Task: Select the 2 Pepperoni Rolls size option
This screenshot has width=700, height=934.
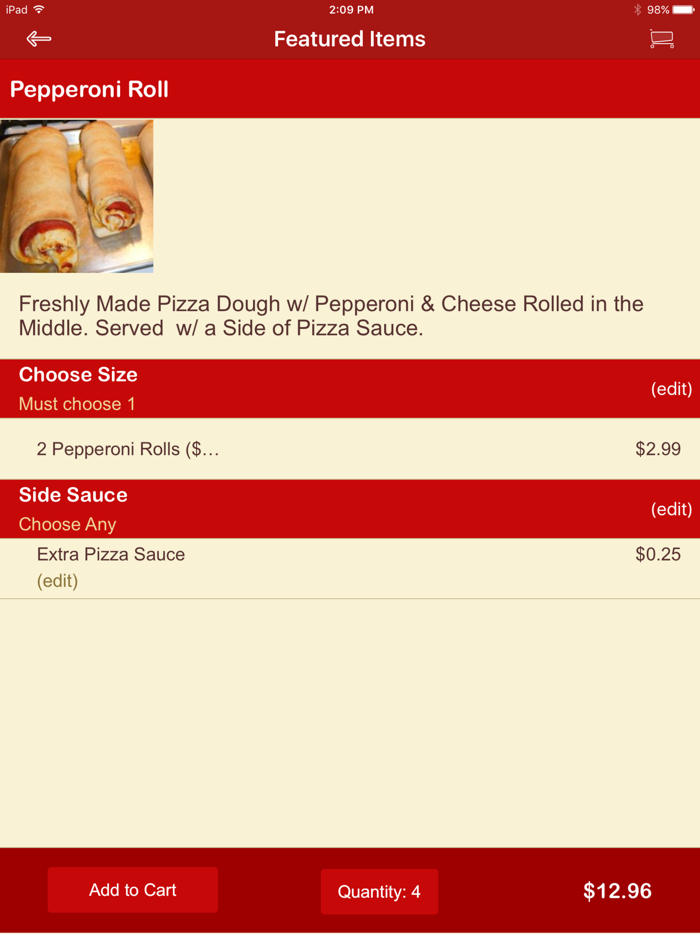Action: click(130, 449)
